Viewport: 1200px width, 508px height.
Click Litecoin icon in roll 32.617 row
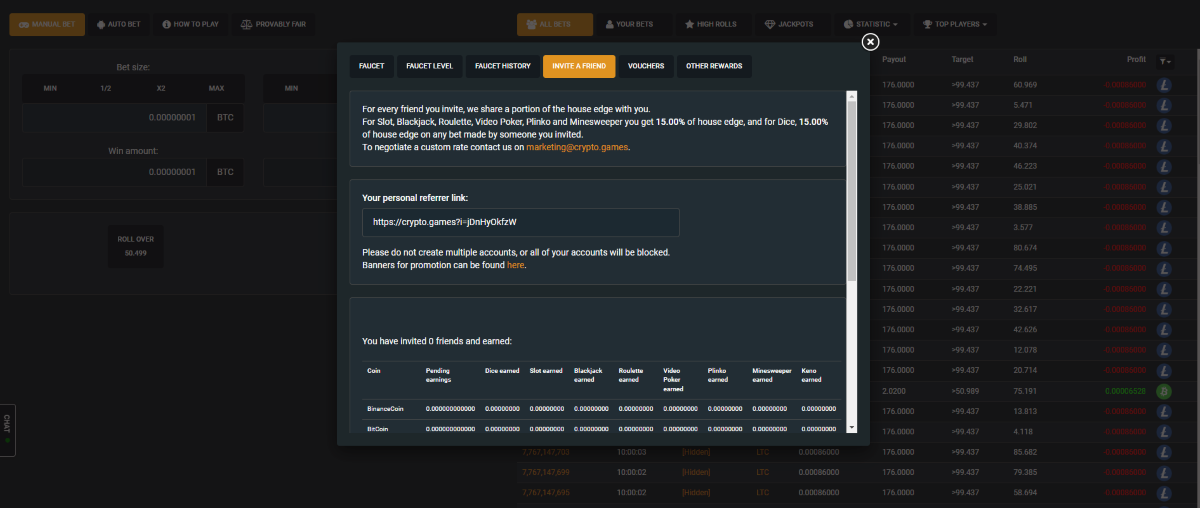(1164, 310)
